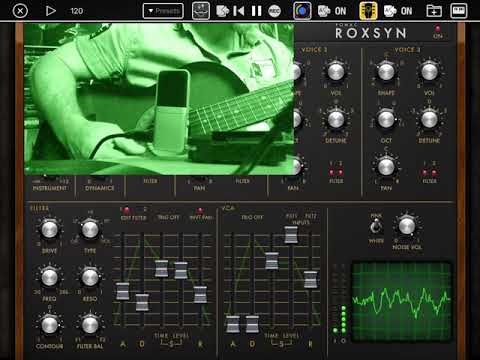The width and height of the screenshot is (480, 360).
Task: Click the green oscilloscope waveform display
Action: 402,302
